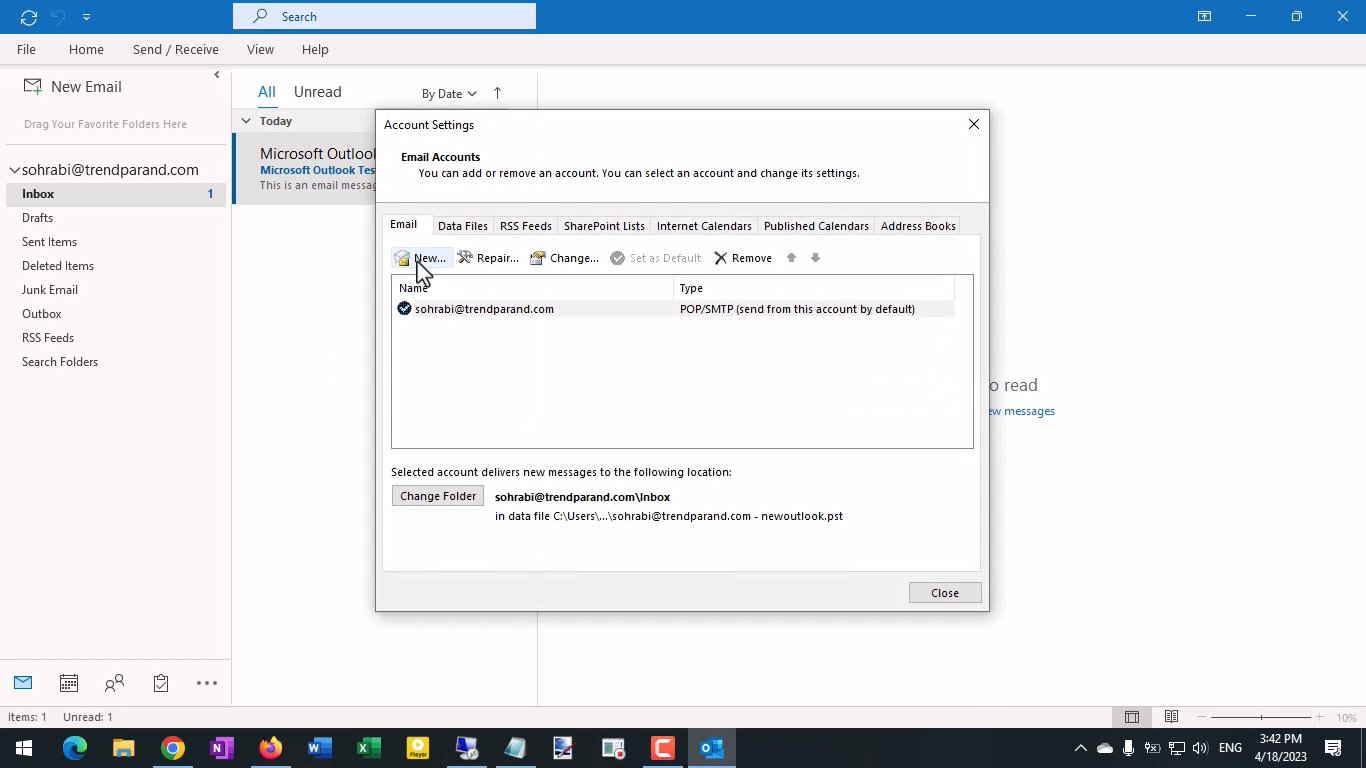Open the Microsoft Outlook test message

click(x=305, y=169)
